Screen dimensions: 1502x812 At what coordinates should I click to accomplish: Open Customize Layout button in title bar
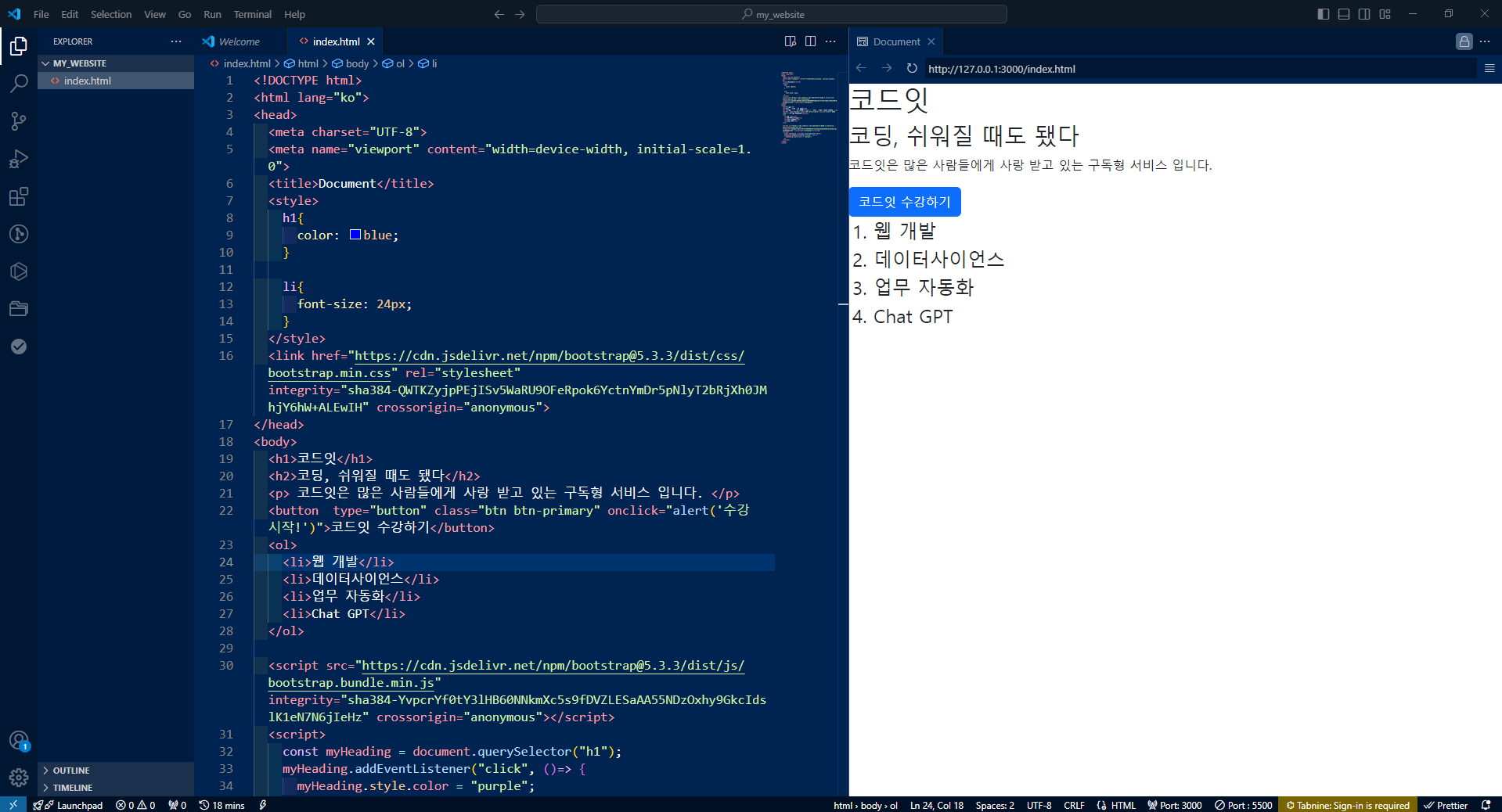click(1385, 14)
